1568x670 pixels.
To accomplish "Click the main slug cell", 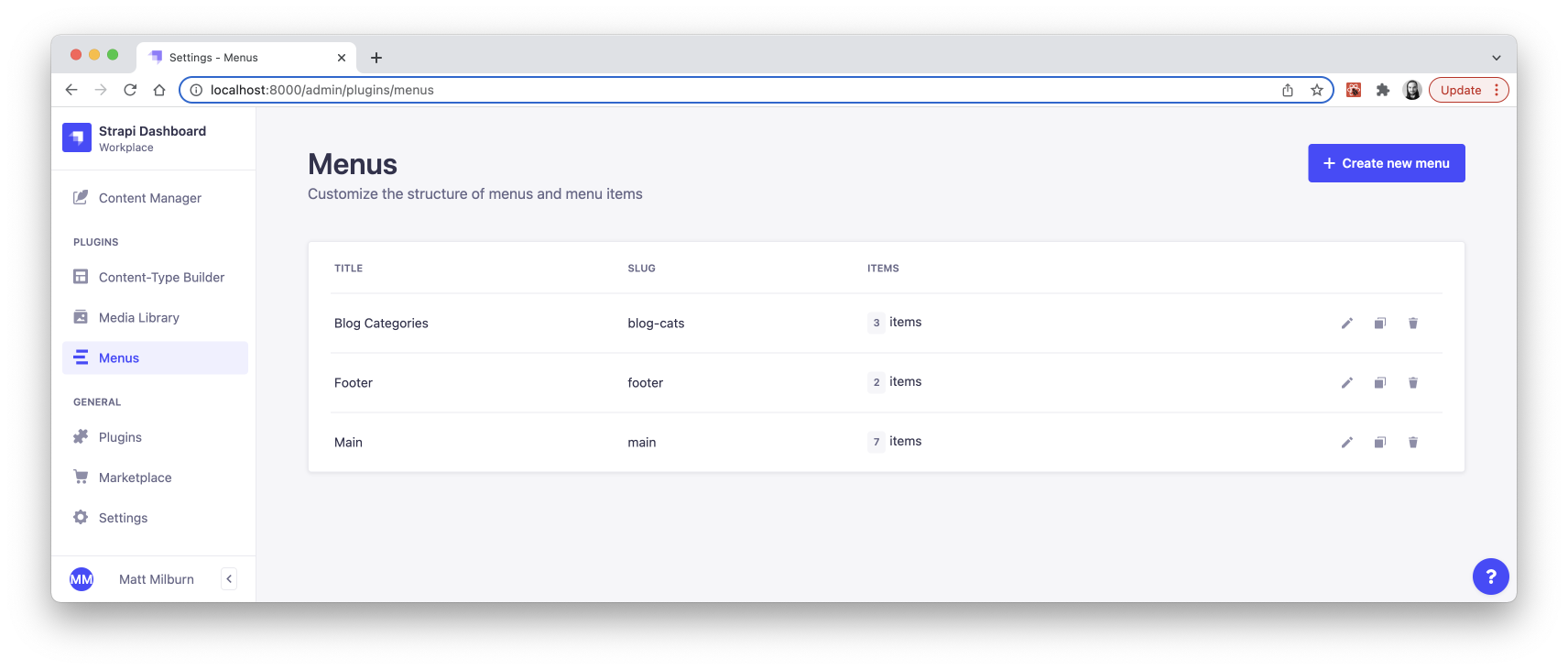I will point(641,443).
